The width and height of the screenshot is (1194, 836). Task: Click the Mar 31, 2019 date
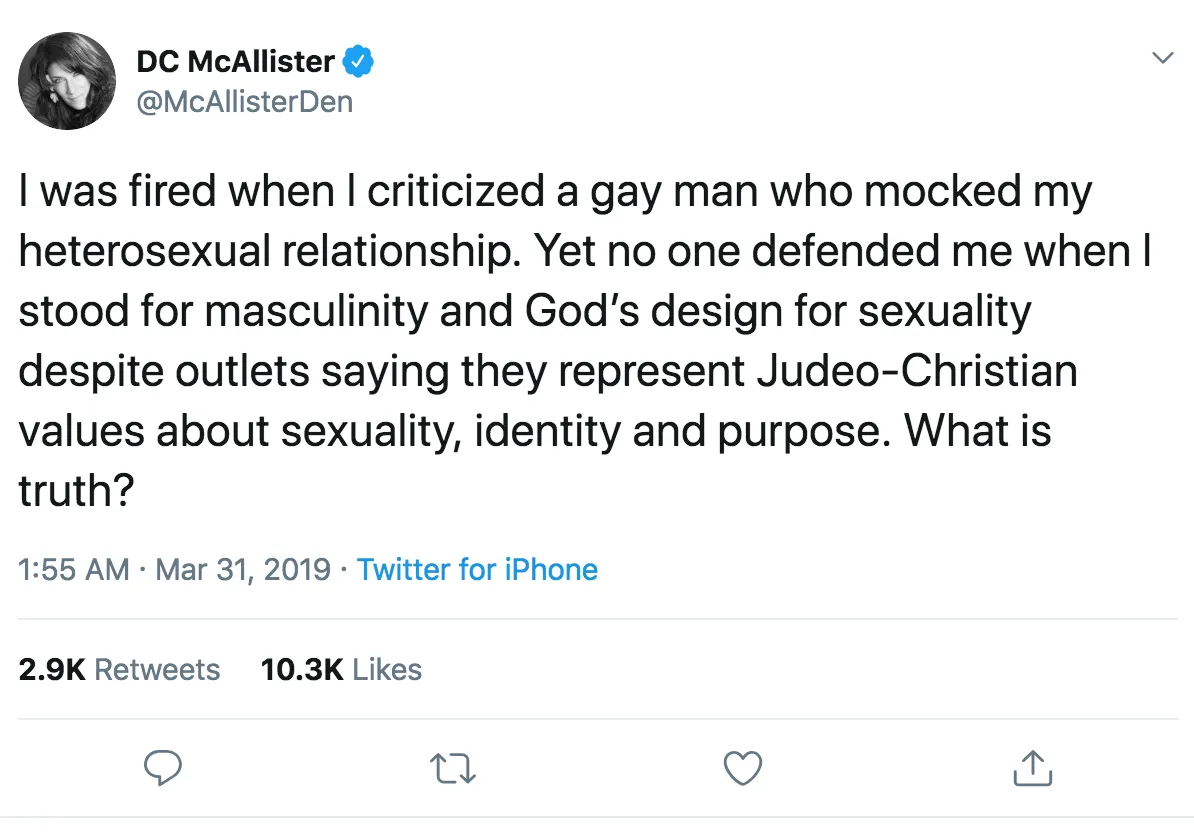click(243, 570)
